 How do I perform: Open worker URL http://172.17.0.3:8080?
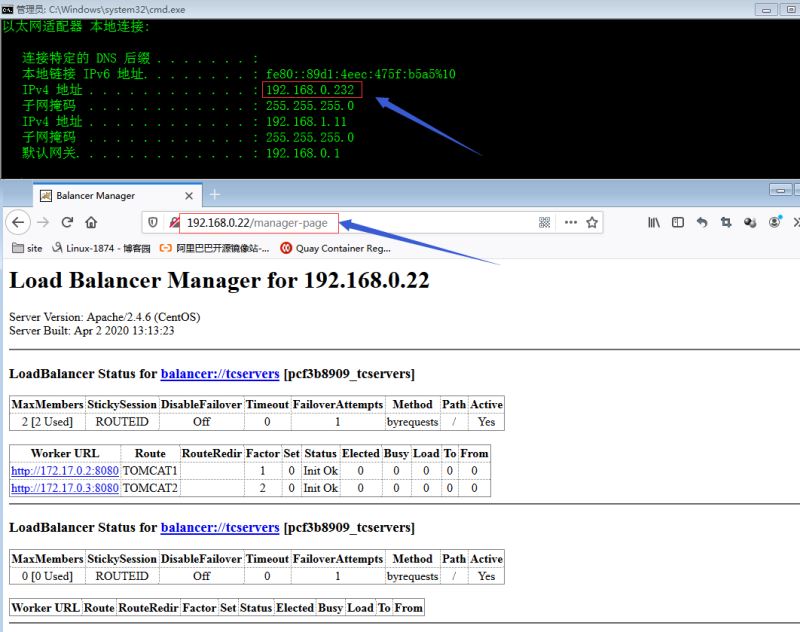coord(65,488)
